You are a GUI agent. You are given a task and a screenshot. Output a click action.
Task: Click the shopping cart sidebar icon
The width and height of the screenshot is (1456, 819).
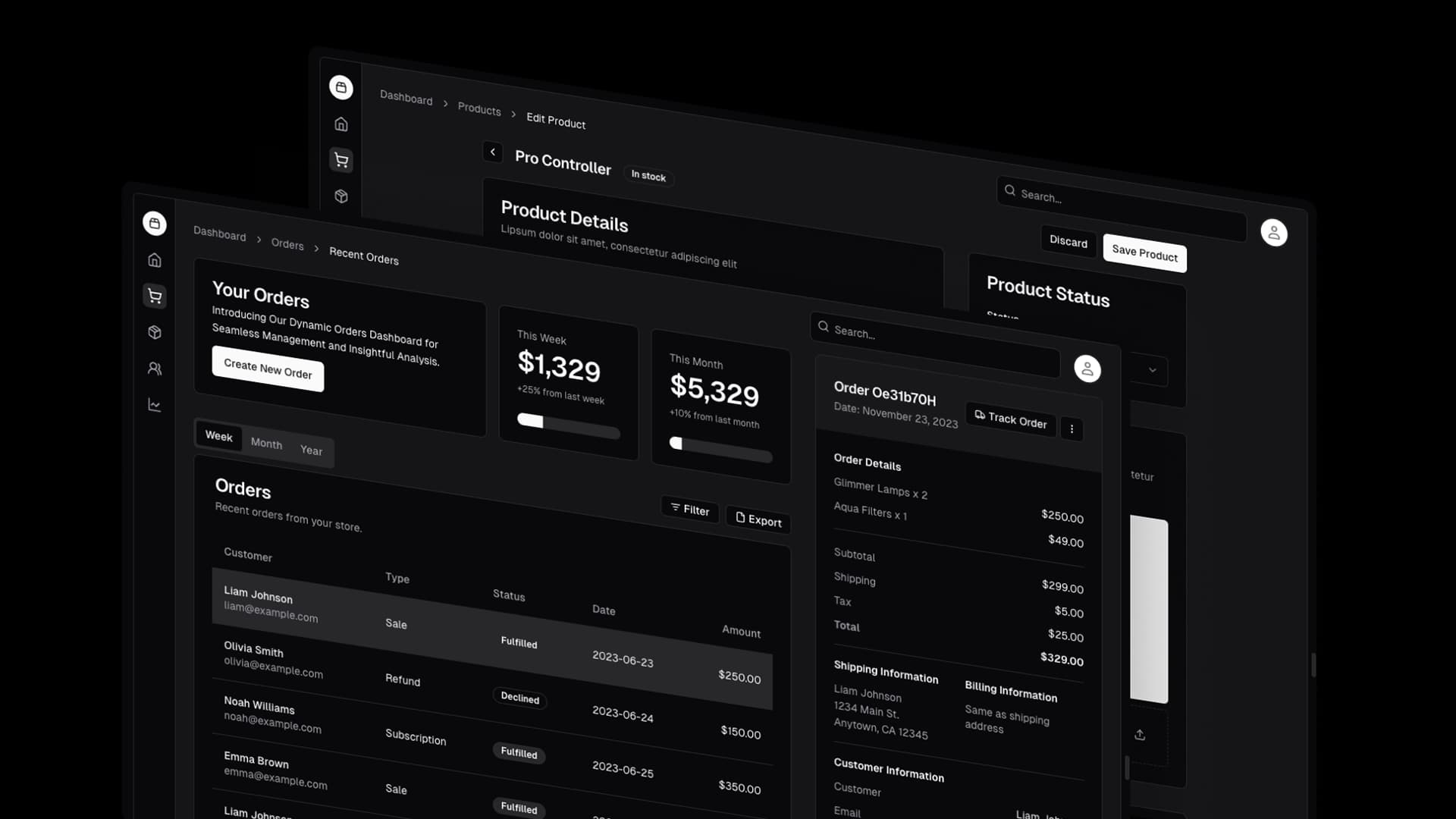pos(154,295)
